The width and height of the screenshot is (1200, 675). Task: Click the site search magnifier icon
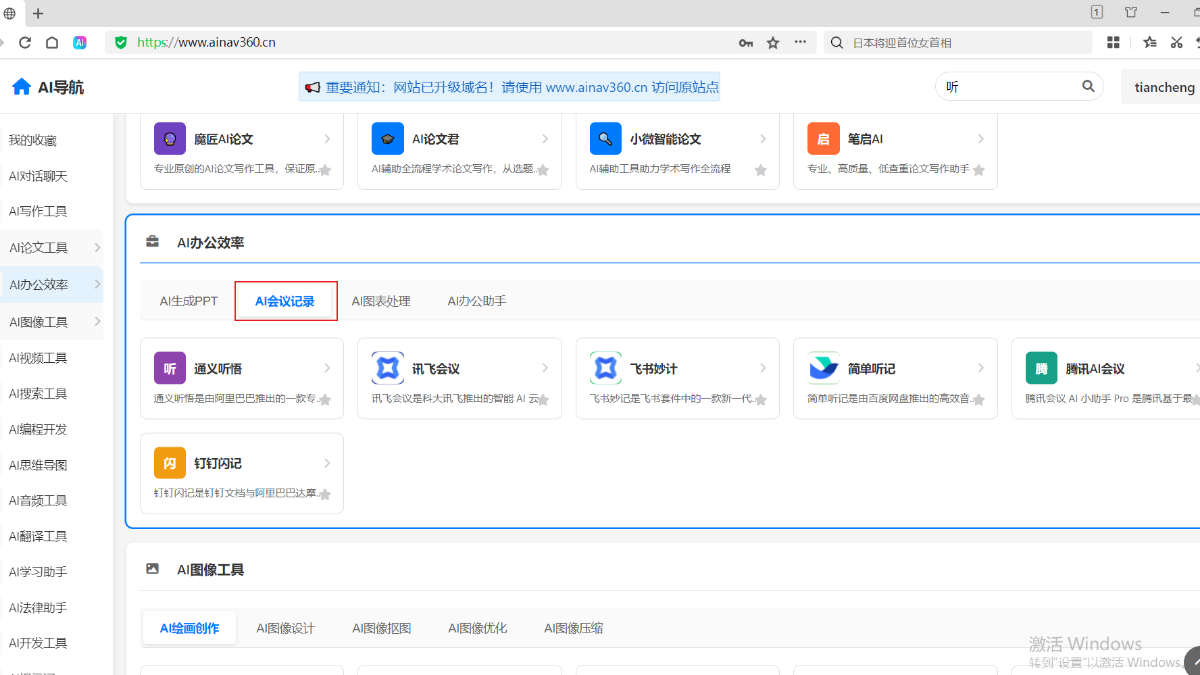click(x=1088, y=87)
